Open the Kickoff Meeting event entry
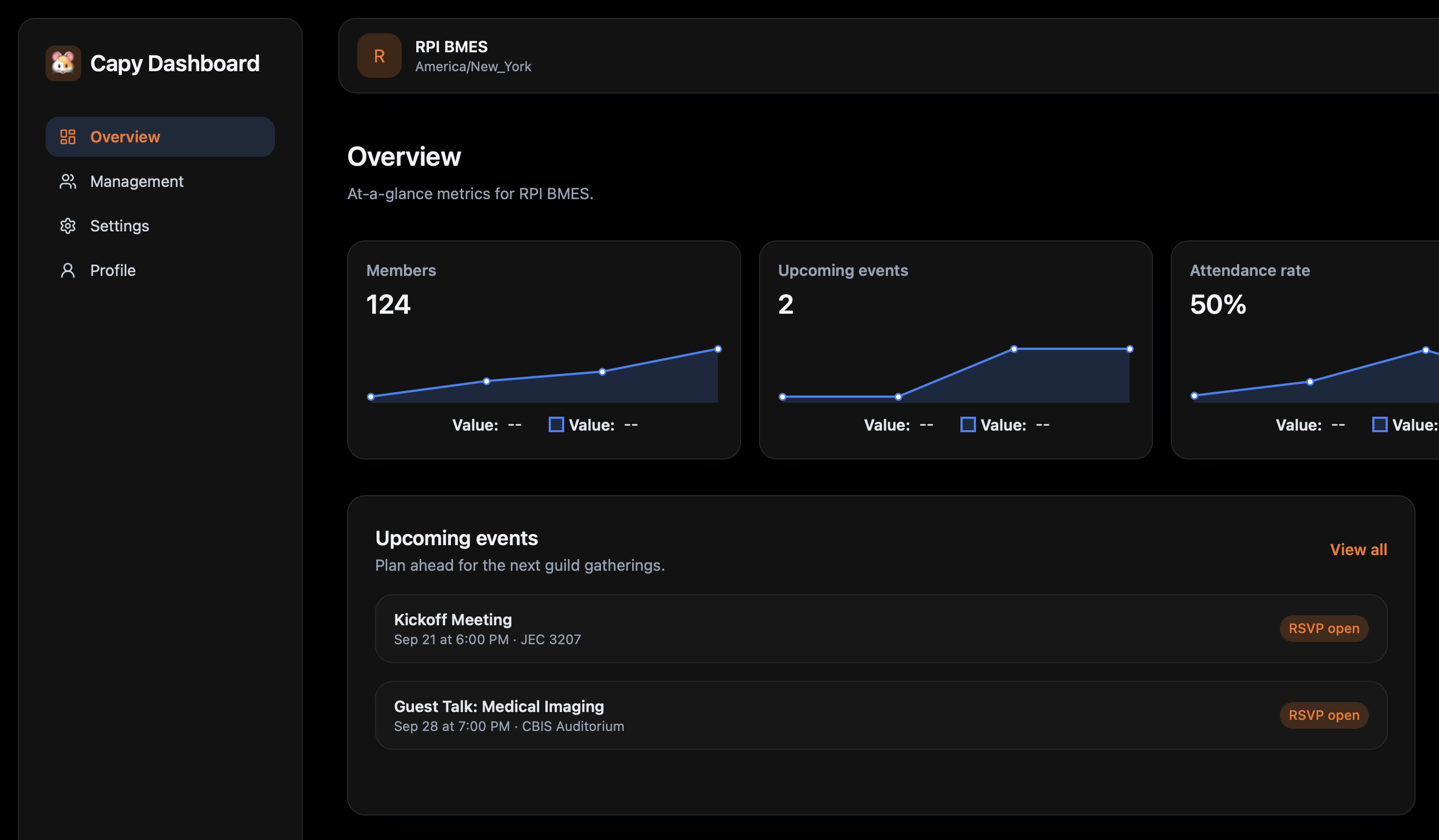This screenshot has height=840, width=1439. 453,619
